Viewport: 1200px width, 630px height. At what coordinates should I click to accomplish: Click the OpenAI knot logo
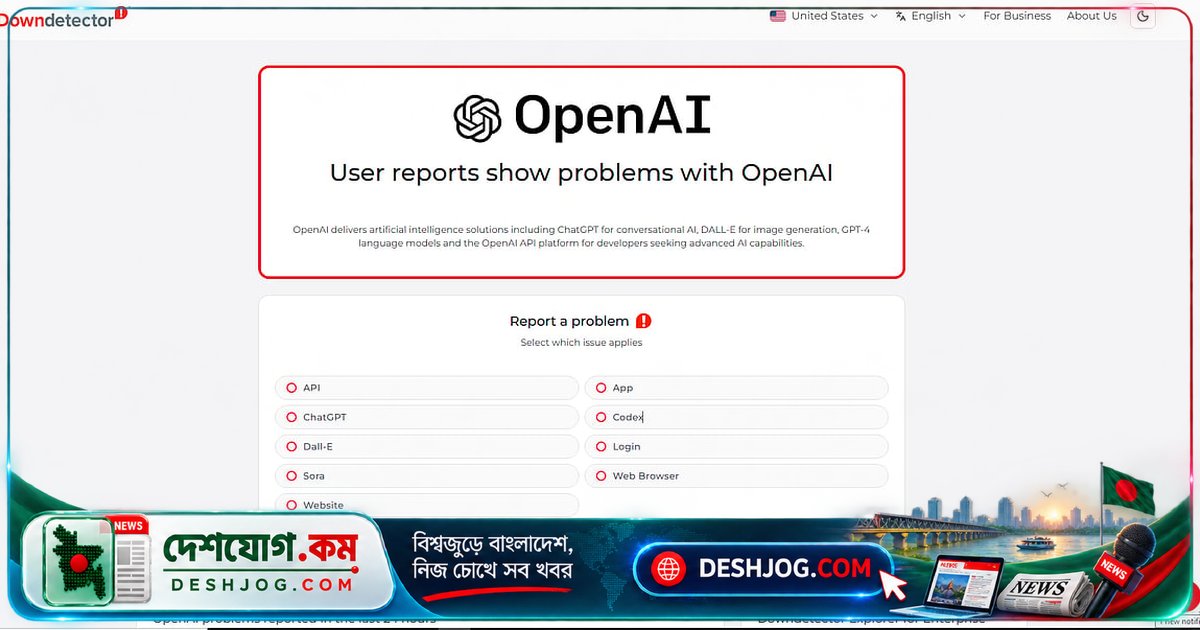[477, 119]
